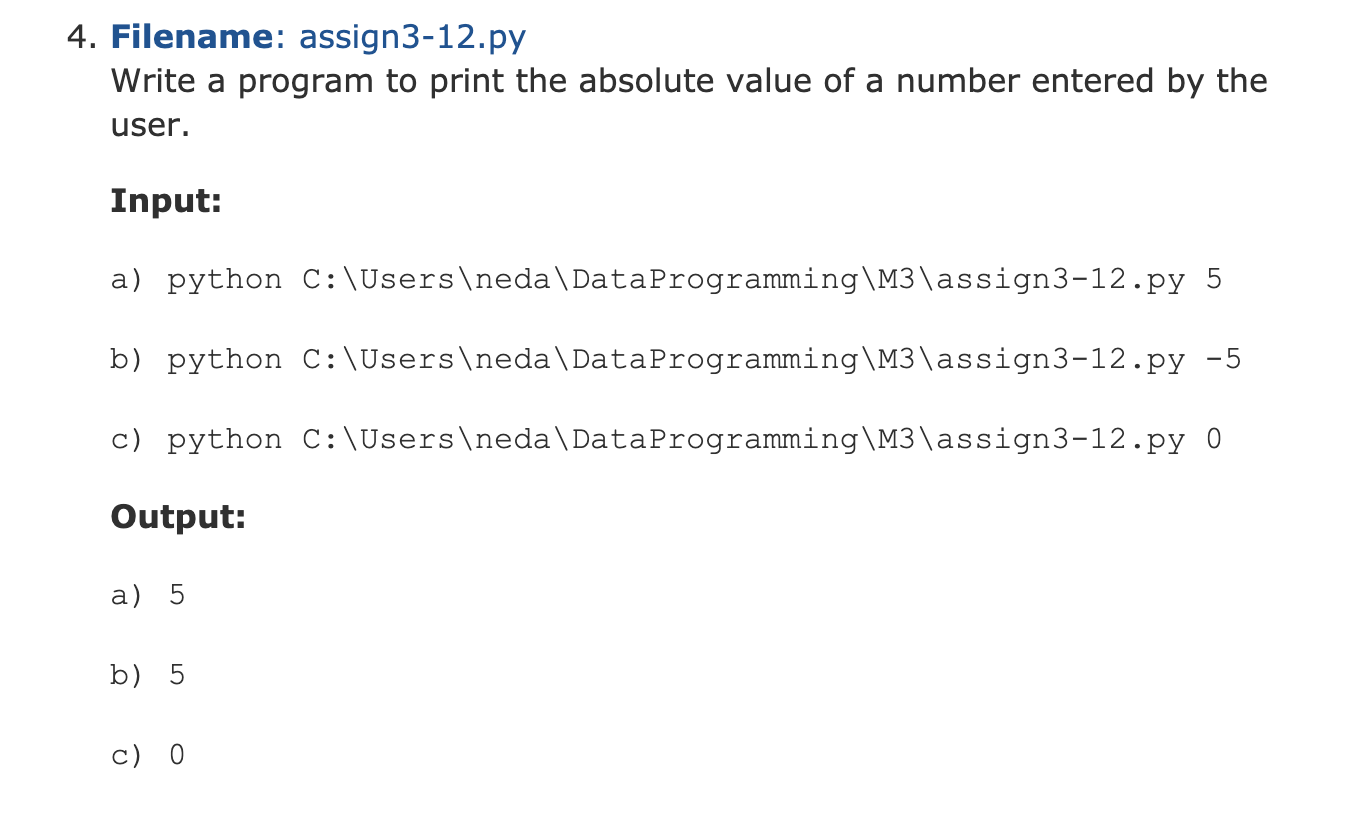Click the Input heading

coord(166,201)
